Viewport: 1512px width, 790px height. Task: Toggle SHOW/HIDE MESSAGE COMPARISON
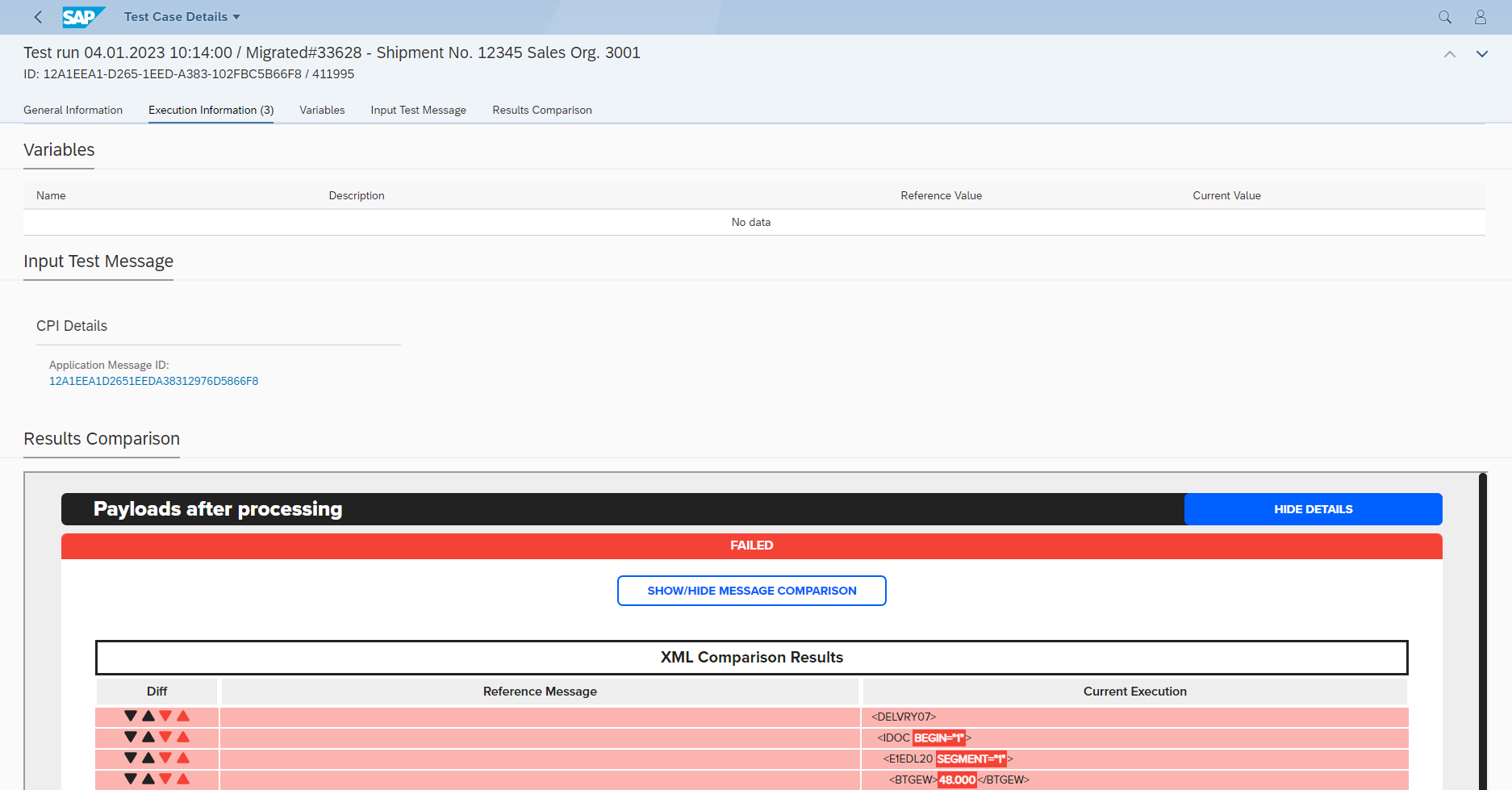751,591
